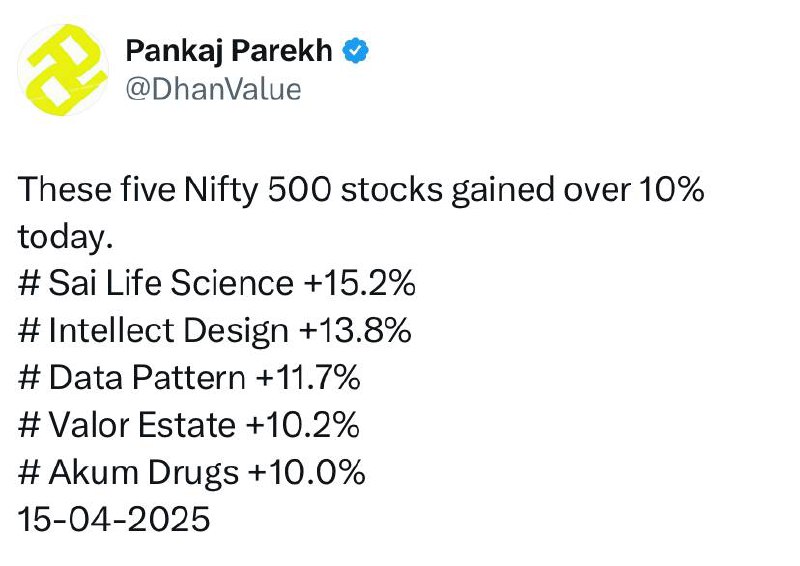Screen dimensions: 800x566
Task: Click the +10.0% gain figure
Action: click(x=307, y=473)
